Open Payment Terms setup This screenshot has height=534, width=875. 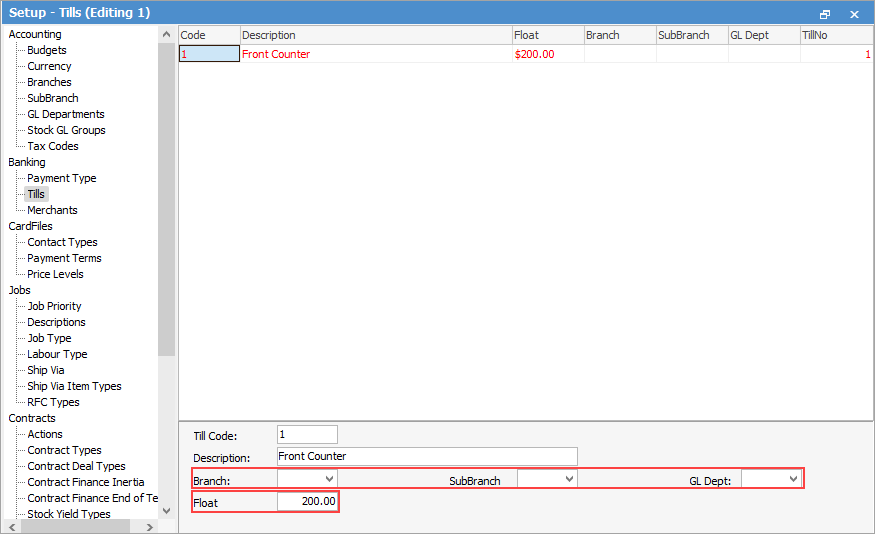64,258
